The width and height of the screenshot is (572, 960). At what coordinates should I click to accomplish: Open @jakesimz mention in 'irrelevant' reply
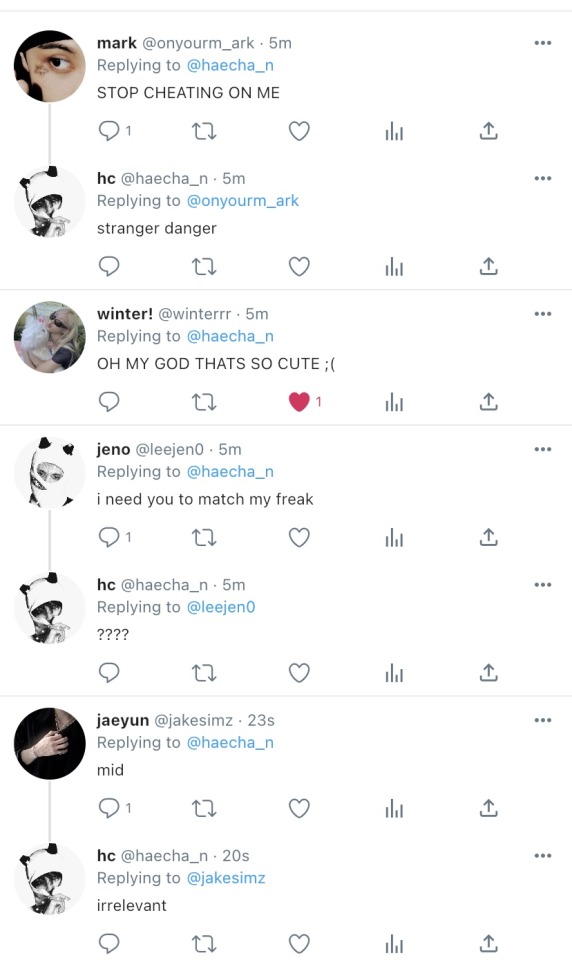tap(226, 878)
